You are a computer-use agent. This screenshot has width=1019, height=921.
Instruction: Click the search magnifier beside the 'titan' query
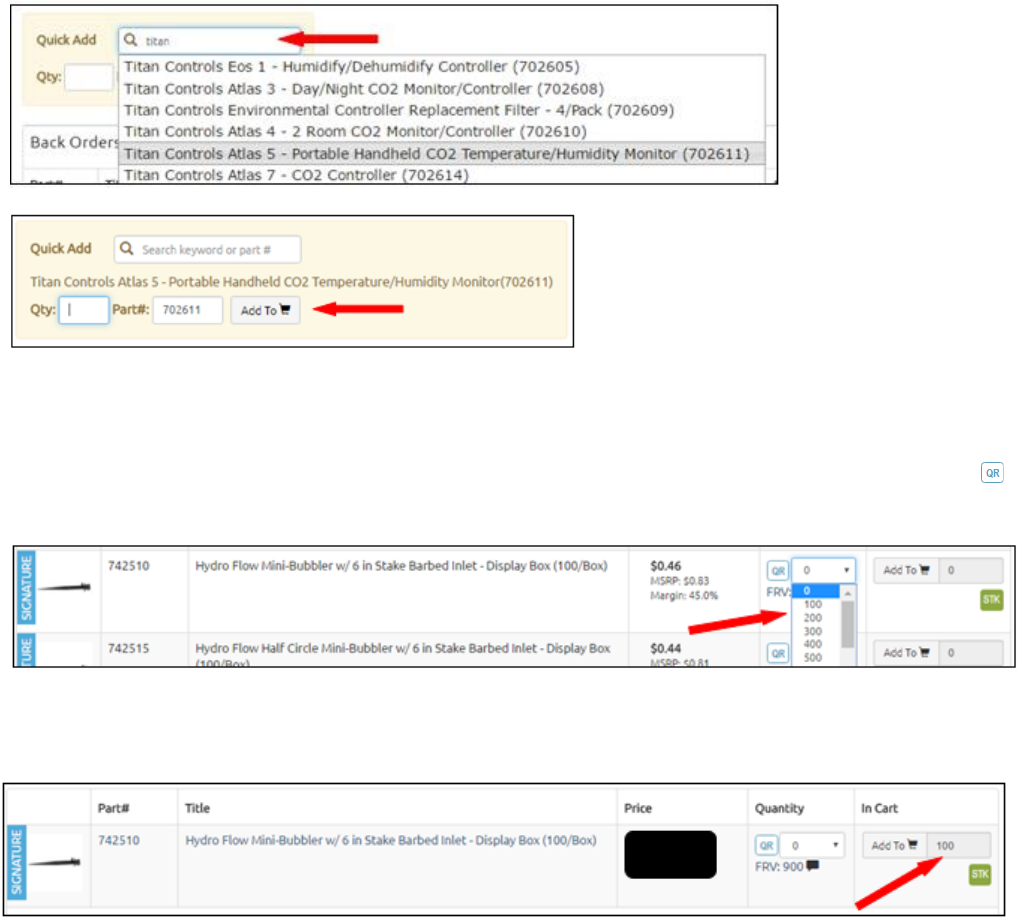(131, 40)
